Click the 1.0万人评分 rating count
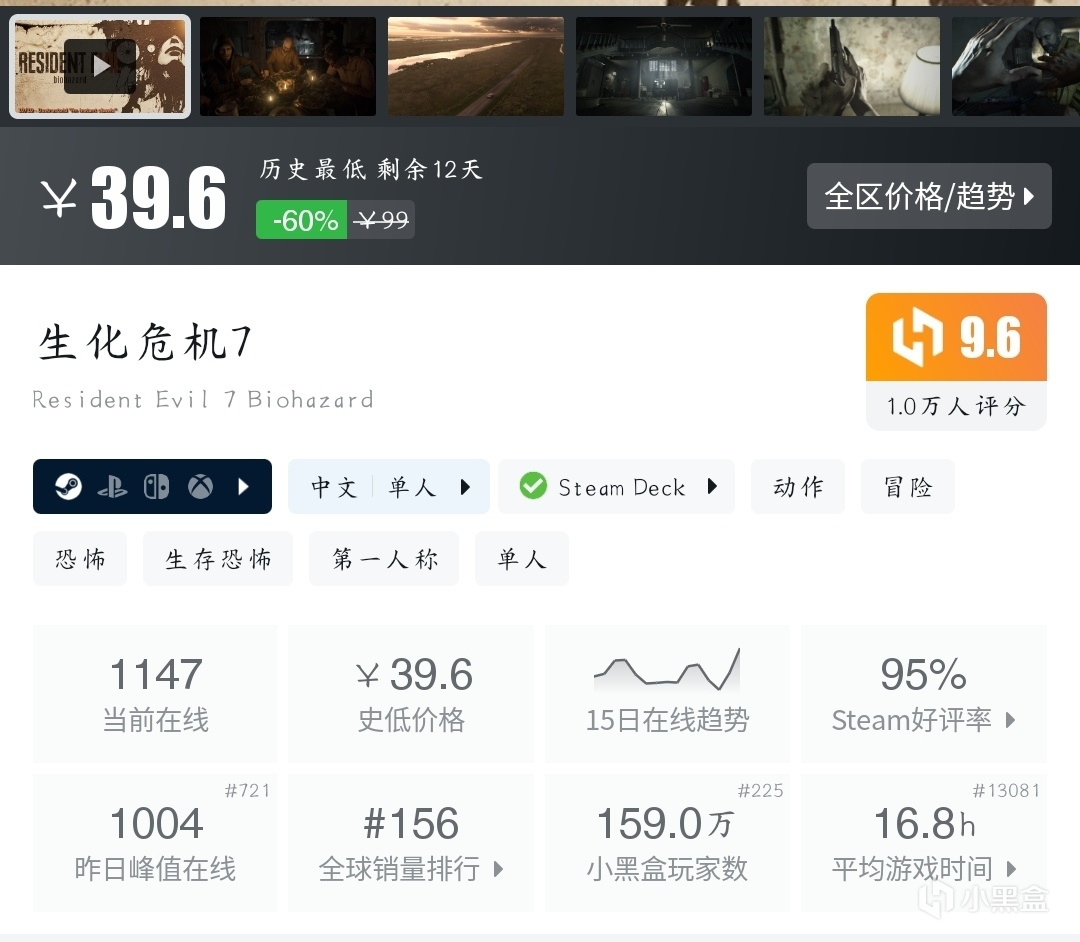This screenshot has height=942, width=1080. (956, 406)
